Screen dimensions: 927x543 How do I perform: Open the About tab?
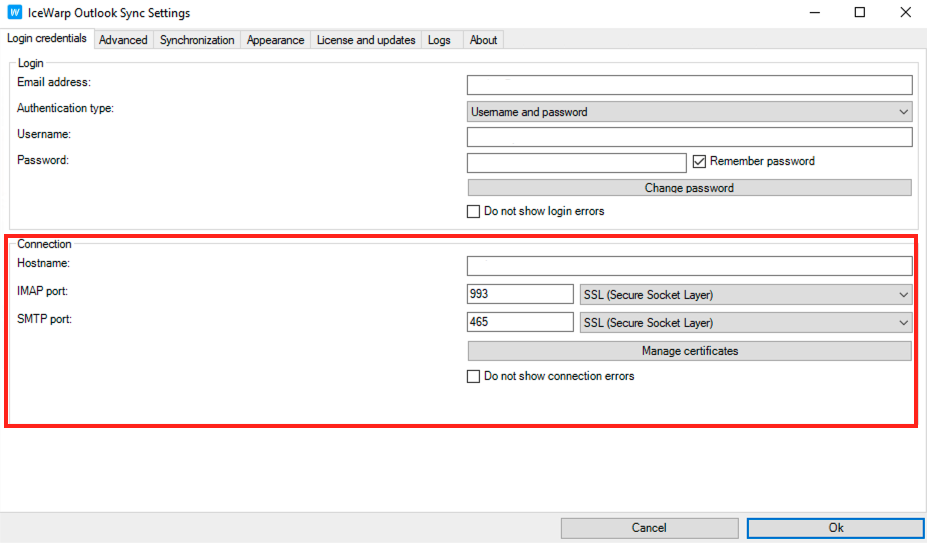483,40
